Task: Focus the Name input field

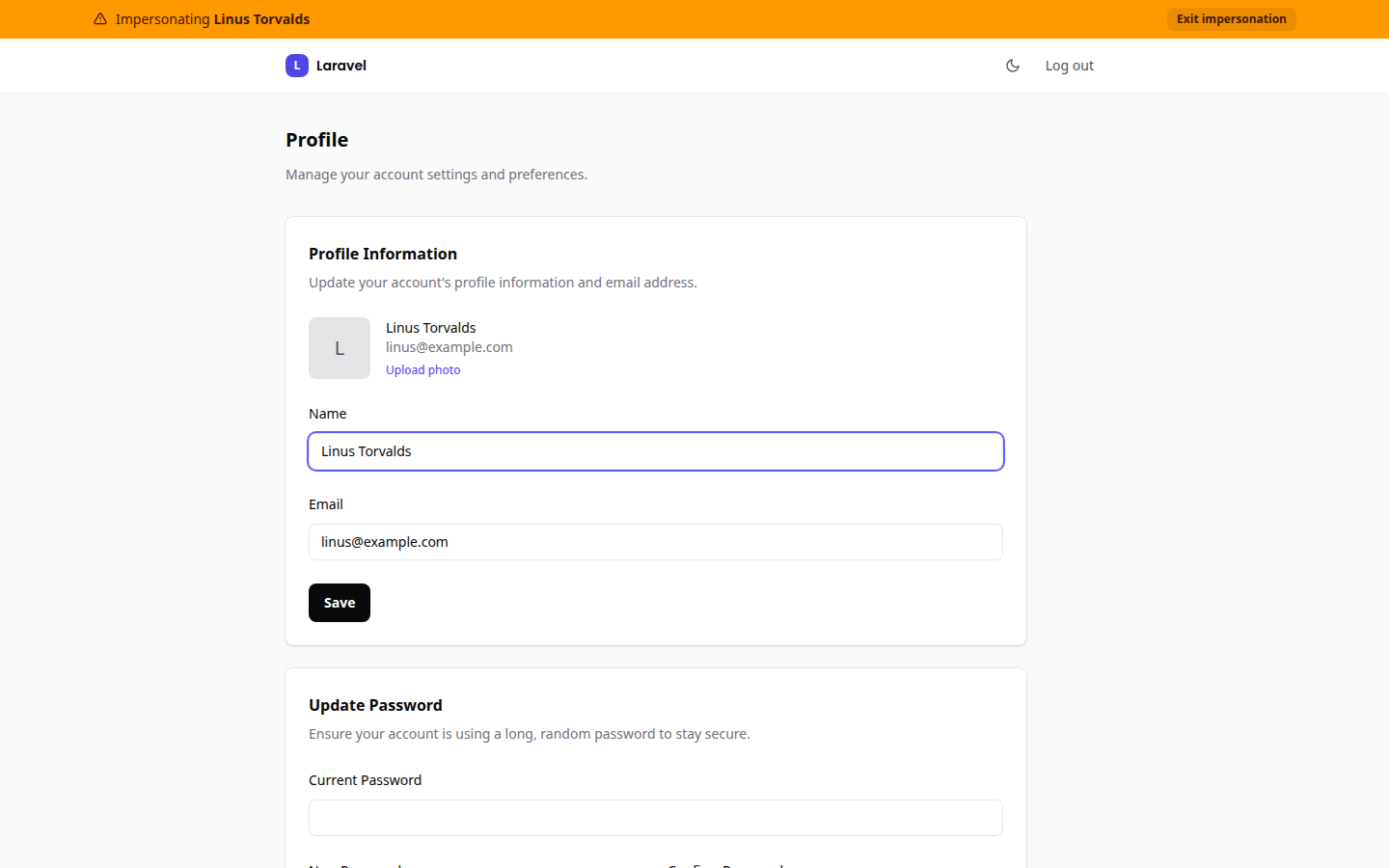Action: 656,451
